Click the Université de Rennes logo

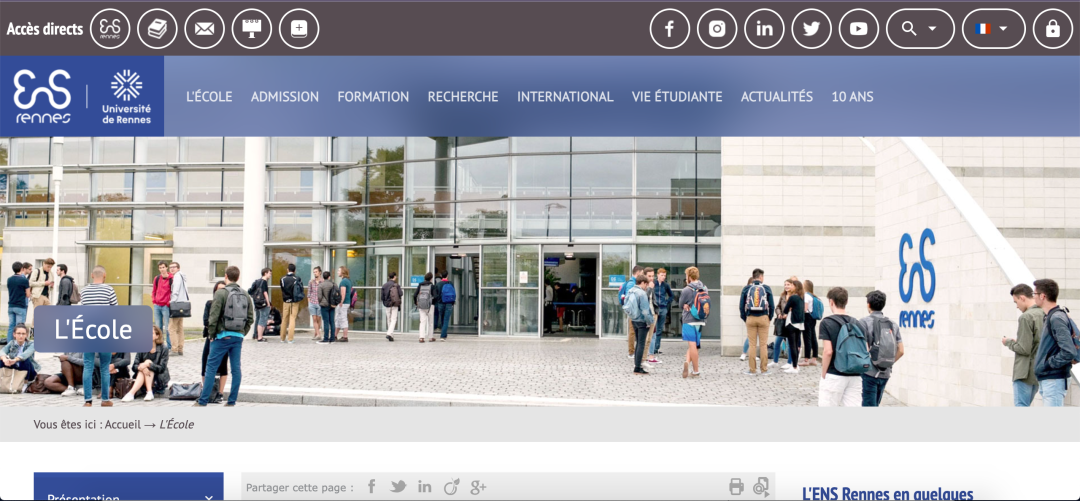tap(127, 96)
